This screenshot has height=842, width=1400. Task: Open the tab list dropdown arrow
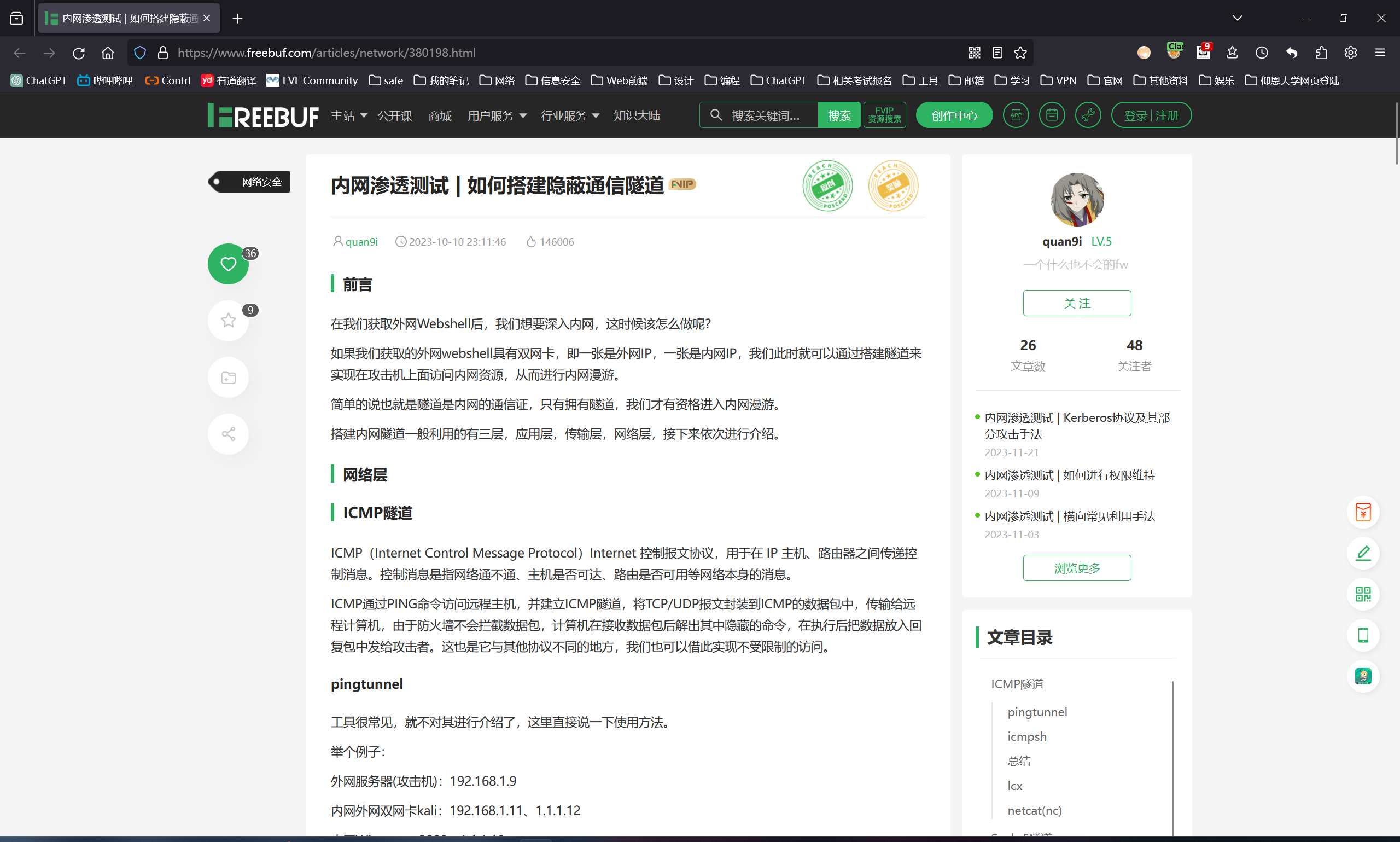[1237, 18]
